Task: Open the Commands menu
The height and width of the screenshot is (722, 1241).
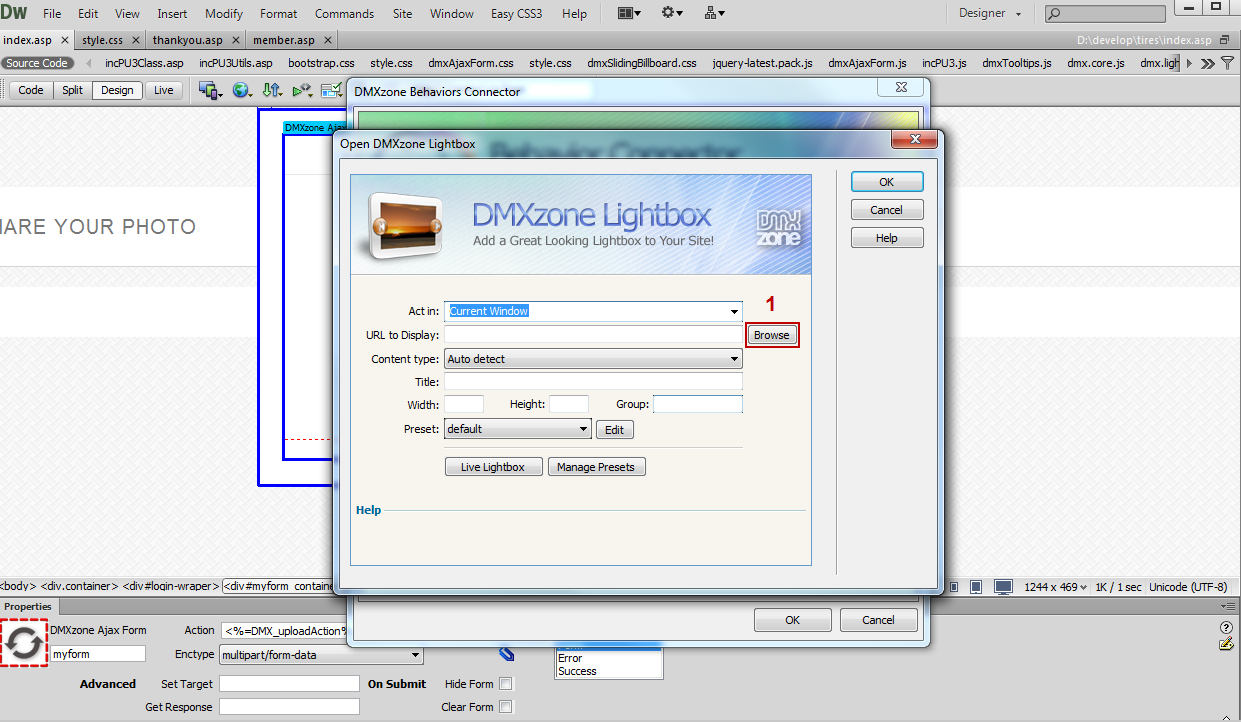Action: [344, 14]
